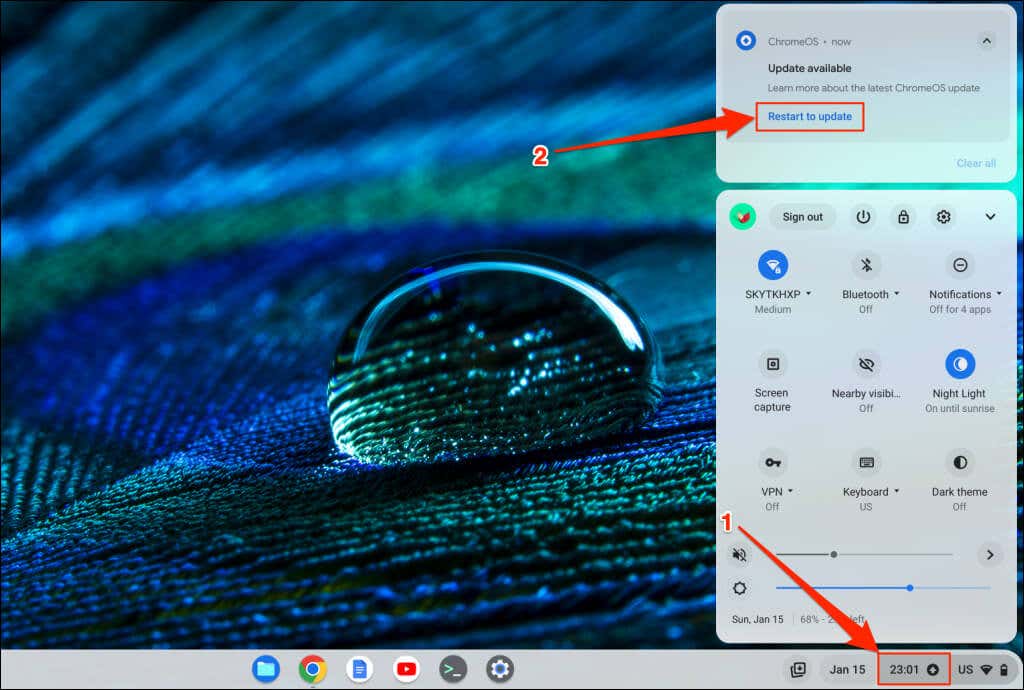Screen dimensions: 1024x690
Task: Click the 23:01 clock in the shelf
Action: 904,670
